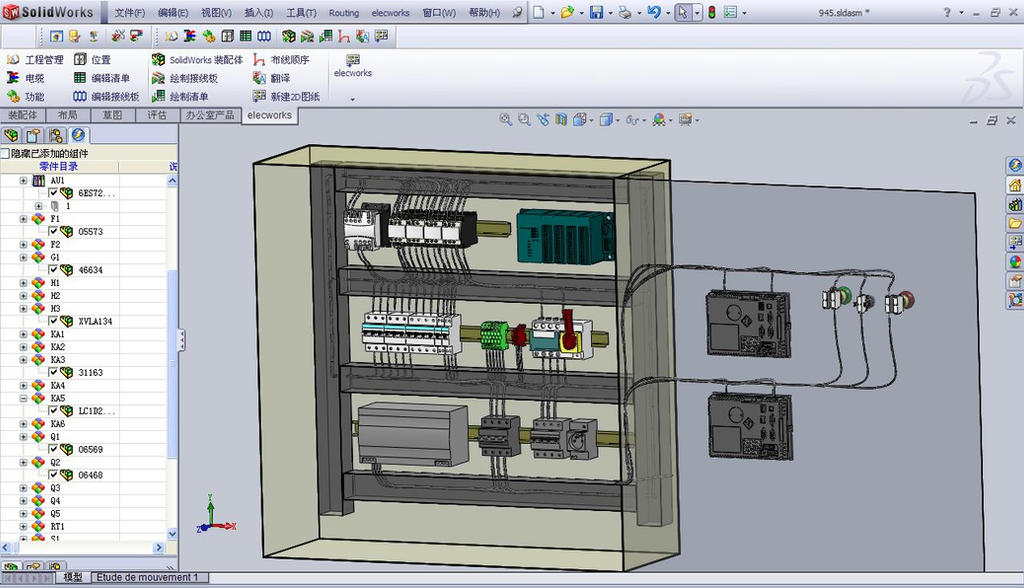Click 新建2D图纸 new 2D drawing
The width and height of the screenshot is (1024, 588).
click(x=286, y=97)
